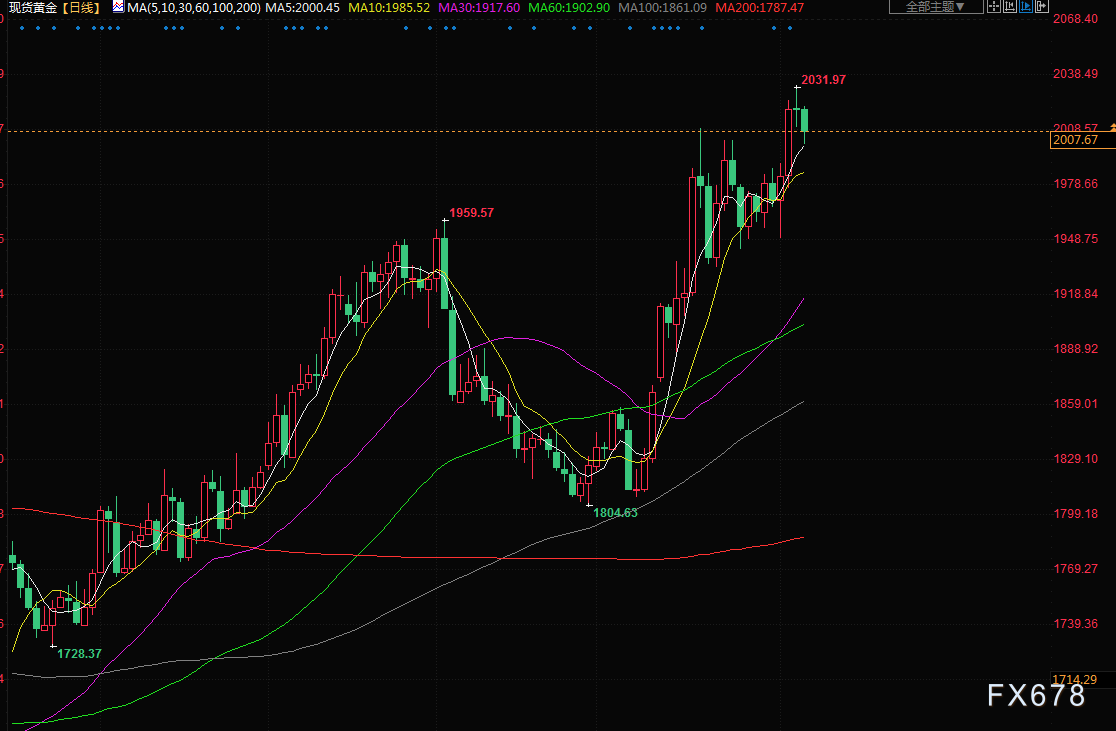This screenshot has width=1116, height=731.
Task: Select the yellow MA10:1985.52 legend
Action: click(x=389, y=7)
